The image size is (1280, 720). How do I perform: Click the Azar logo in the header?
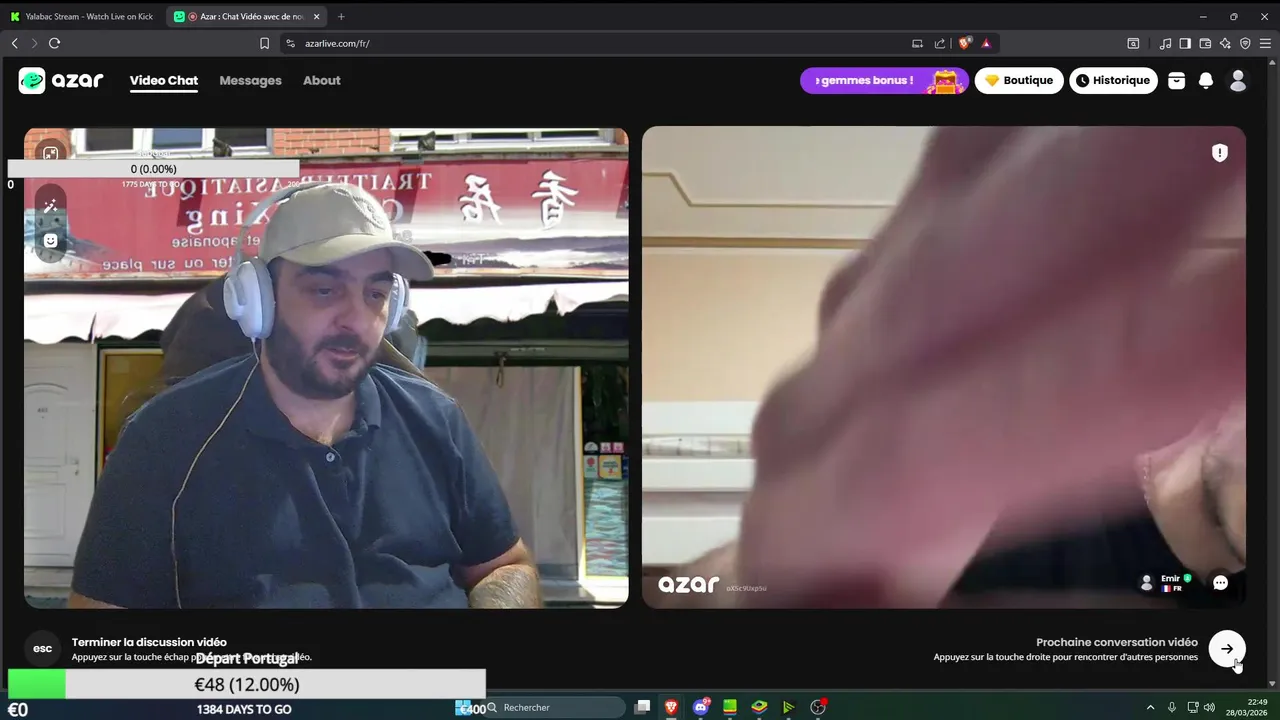pos(61,81)
